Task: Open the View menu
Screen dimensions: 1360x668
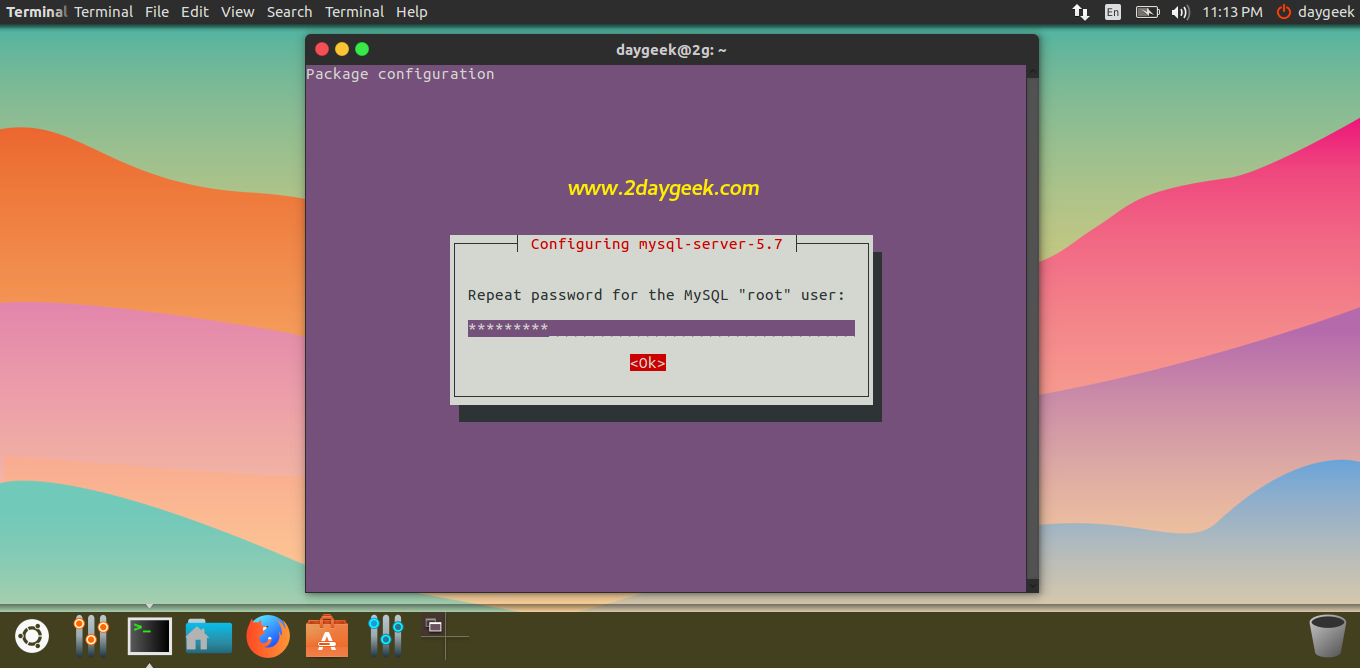Action: tap(238, 12)
